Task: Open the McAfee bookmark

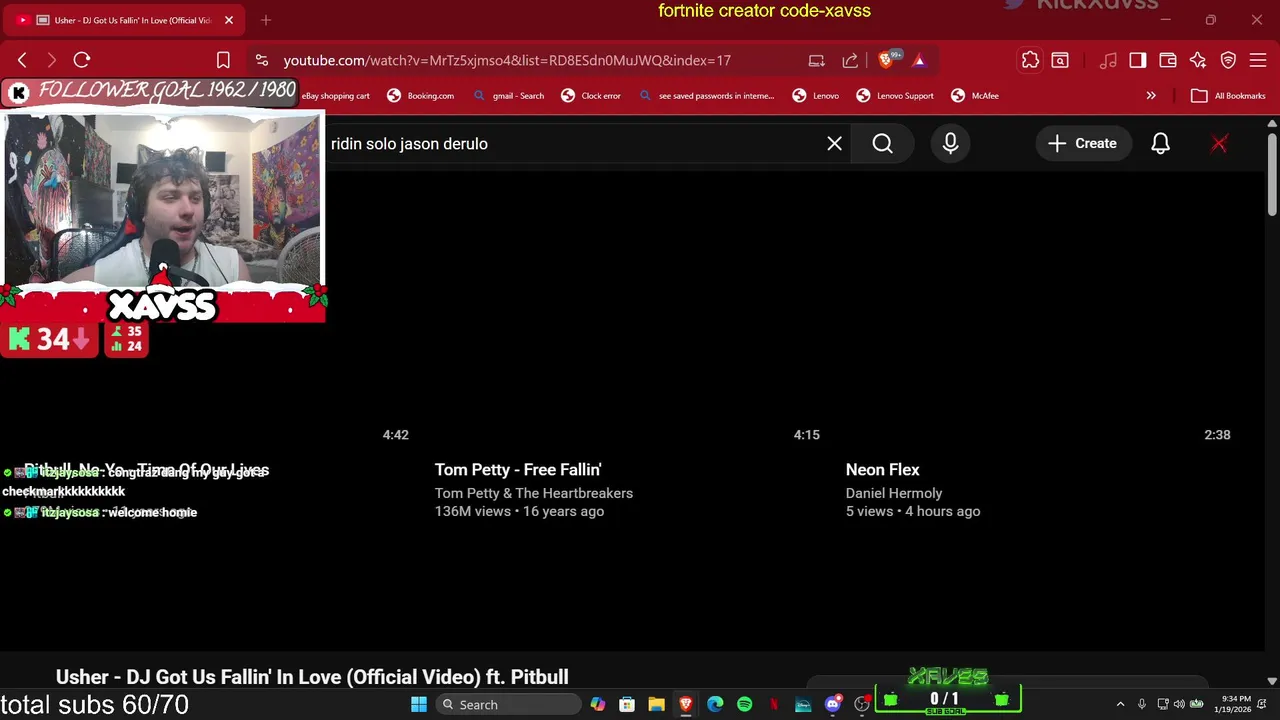Action: pos(974,96)
